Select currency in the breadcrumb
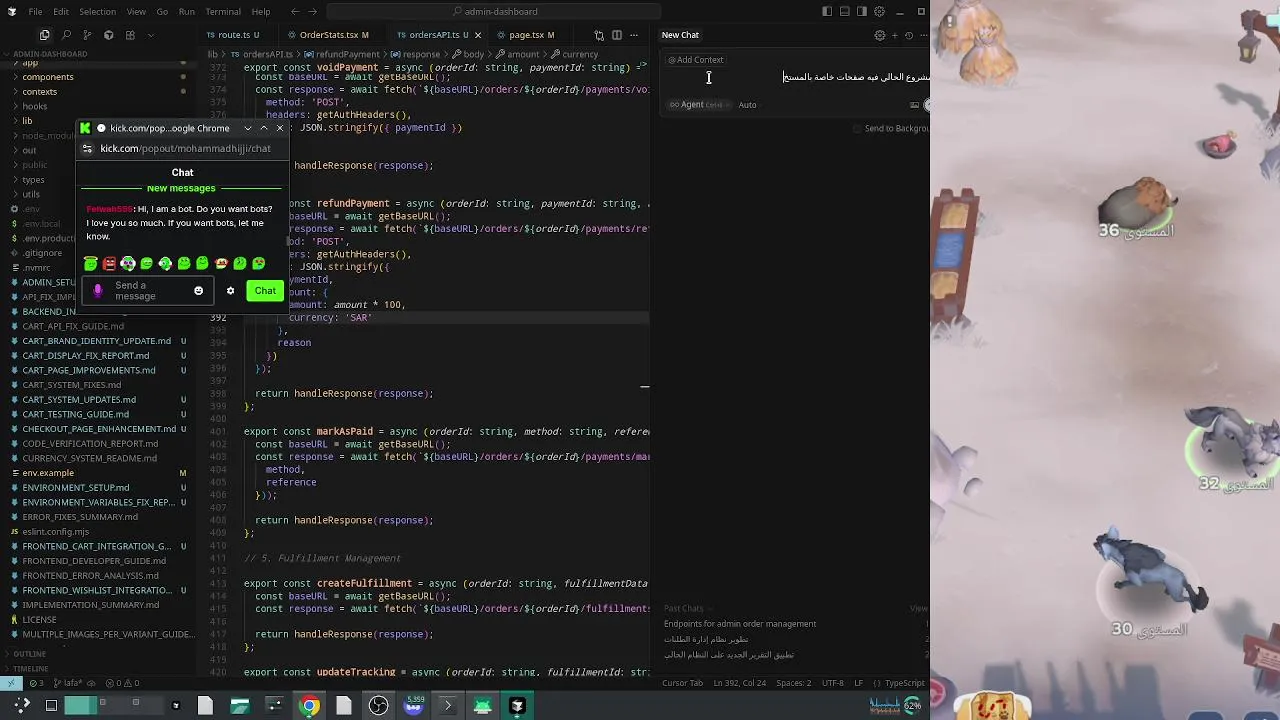Screen dimensions: 1280x720 (x=574, y=54)
